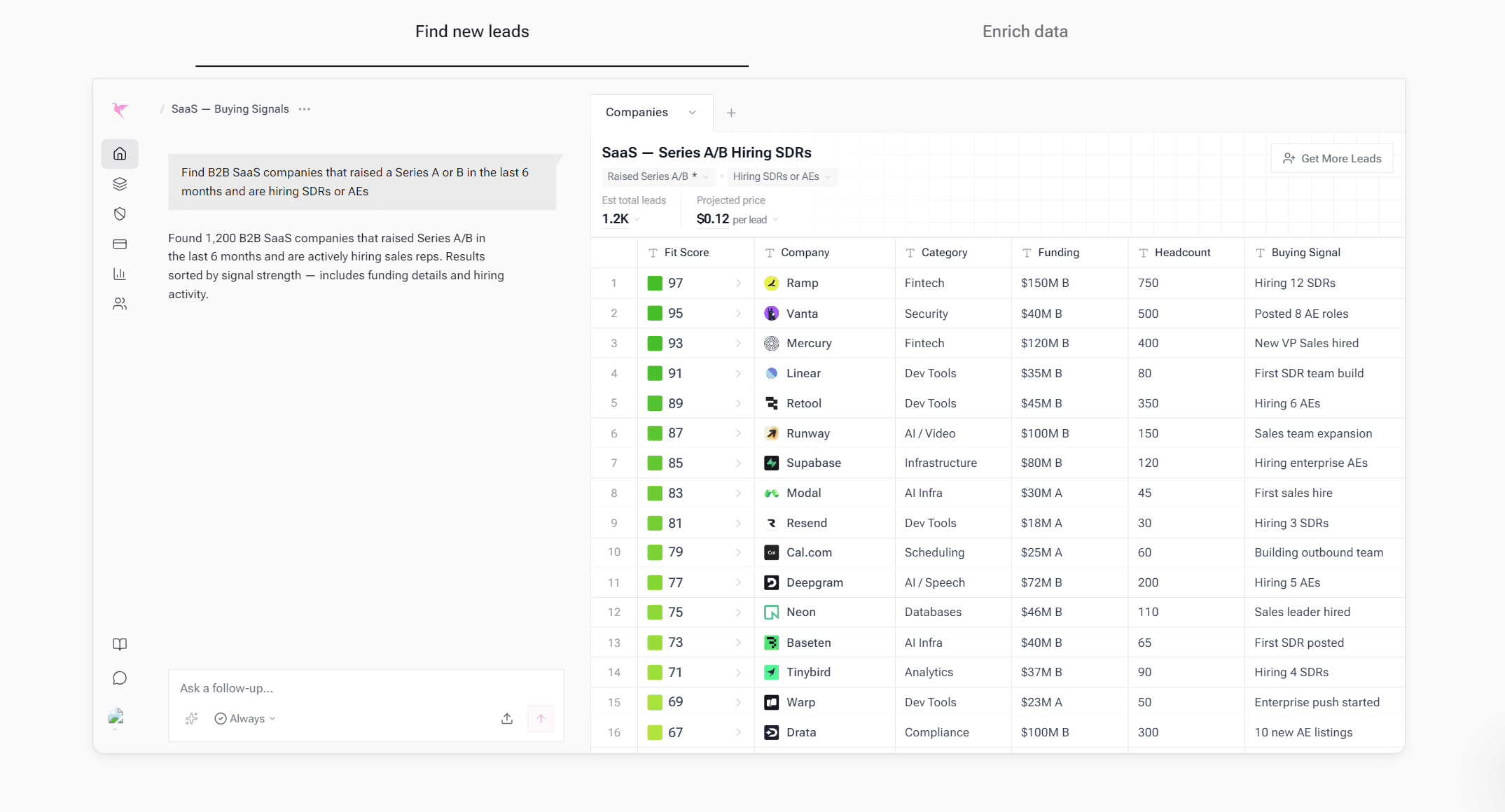
Task: Click the Get More Leads button
Action: coord(1332,158)
